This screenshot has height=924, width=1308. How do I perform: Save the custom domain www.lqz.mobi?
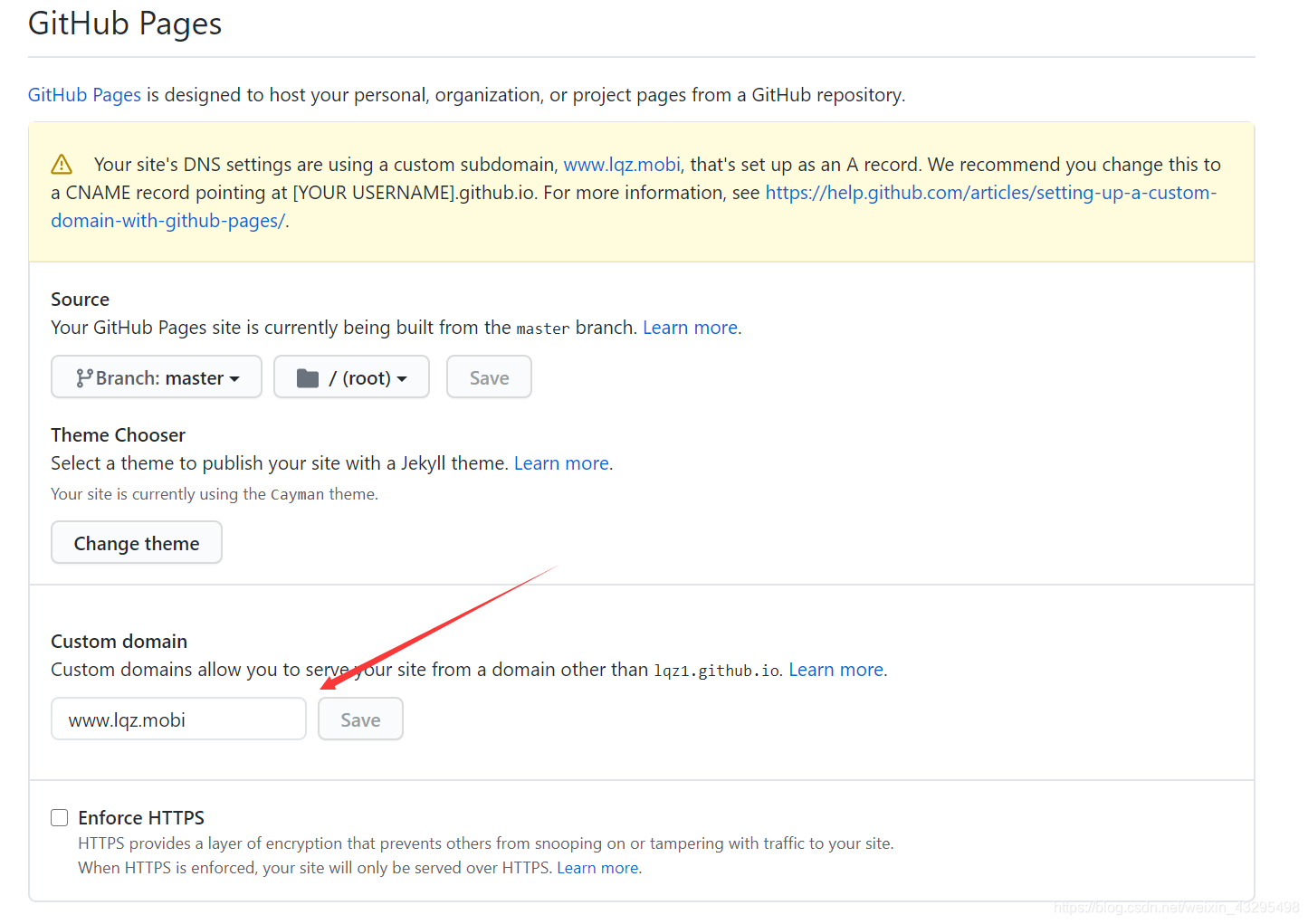[360, 719]
